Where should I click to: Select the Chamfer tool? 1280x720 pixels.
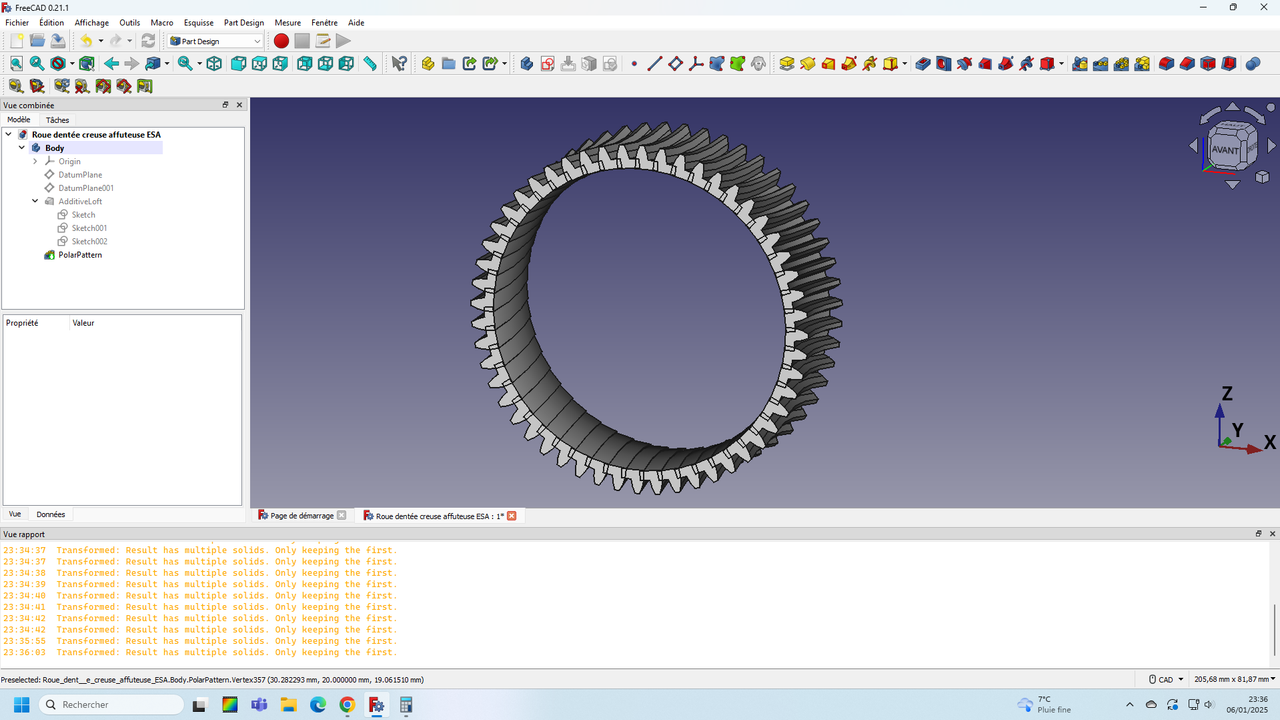coord(1187,63)
